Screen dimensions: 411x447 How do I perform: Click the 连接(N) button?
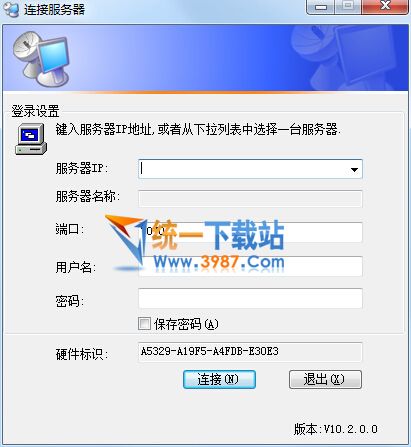click(219, 379)
